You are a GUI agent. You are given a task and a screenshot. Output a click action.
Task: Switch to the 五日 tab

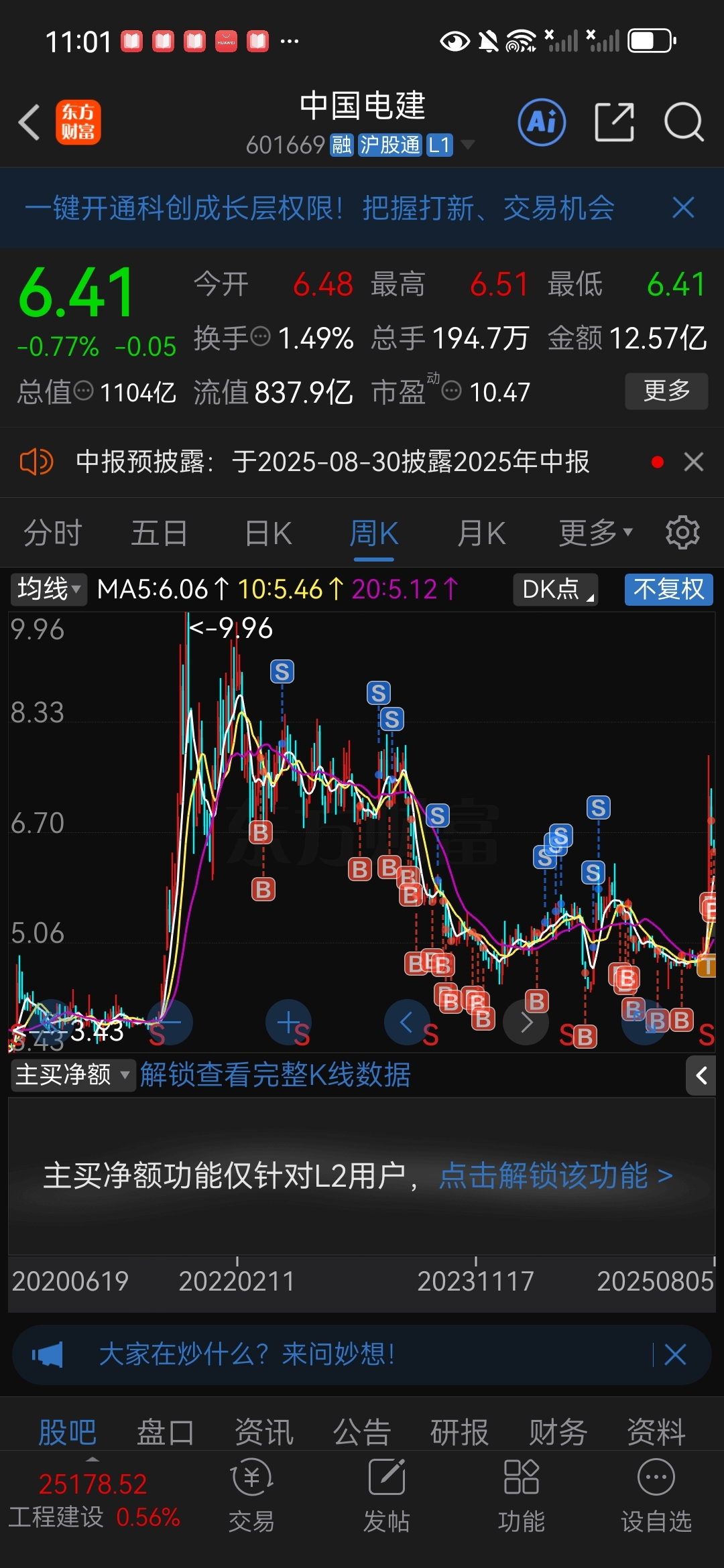159,534
